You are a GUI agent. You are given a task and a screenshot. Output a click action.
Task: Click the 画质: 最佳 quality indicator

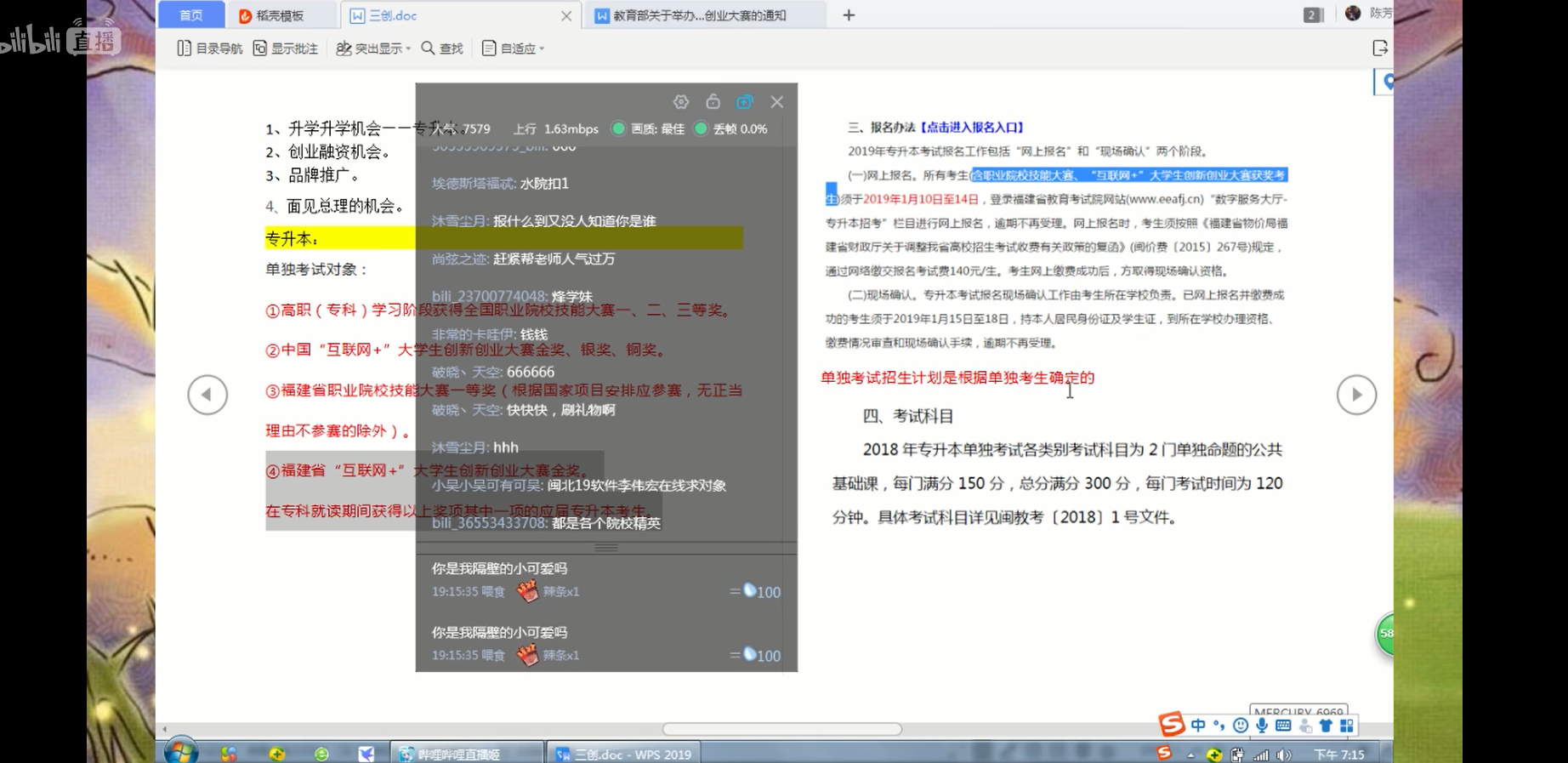point(649,128)
